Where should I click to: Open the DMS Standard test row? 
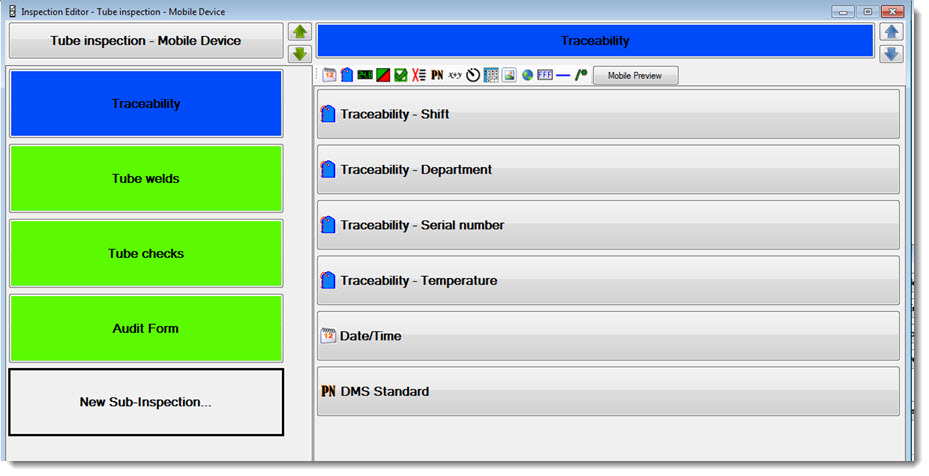(608, 391)
